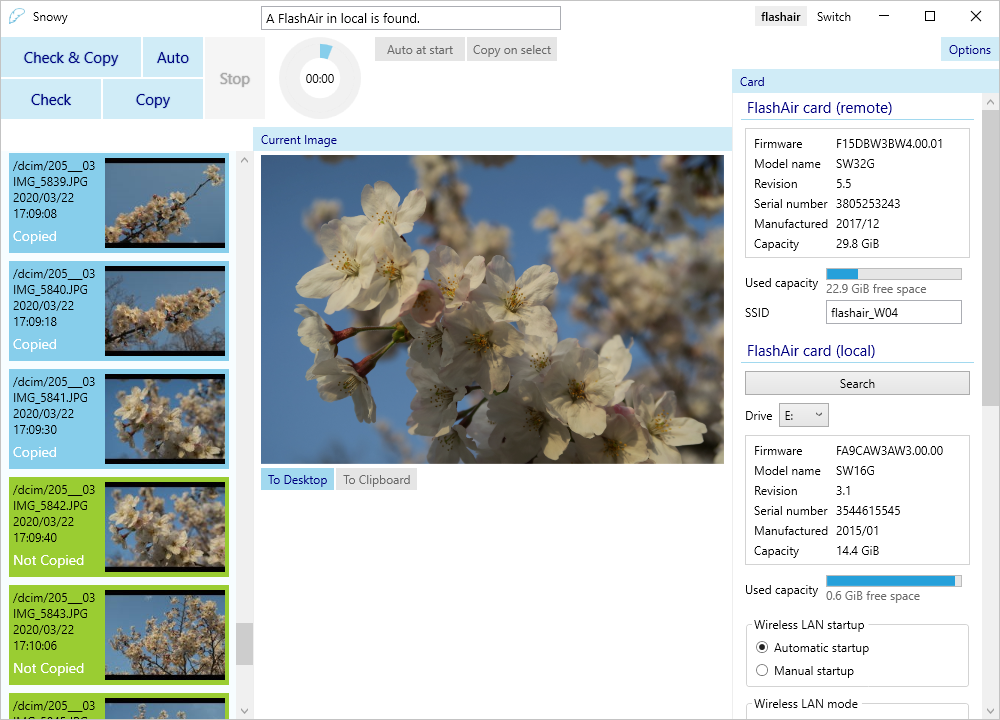The width and height of the screenshot is (1000, 720).
Task: Toggle Copy on select
Action: 512,50
